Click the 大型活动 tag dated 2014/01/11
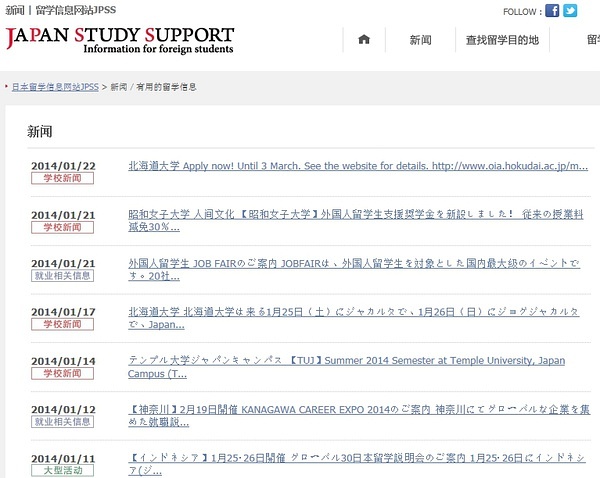600x478 pixels. coord(62,469)
